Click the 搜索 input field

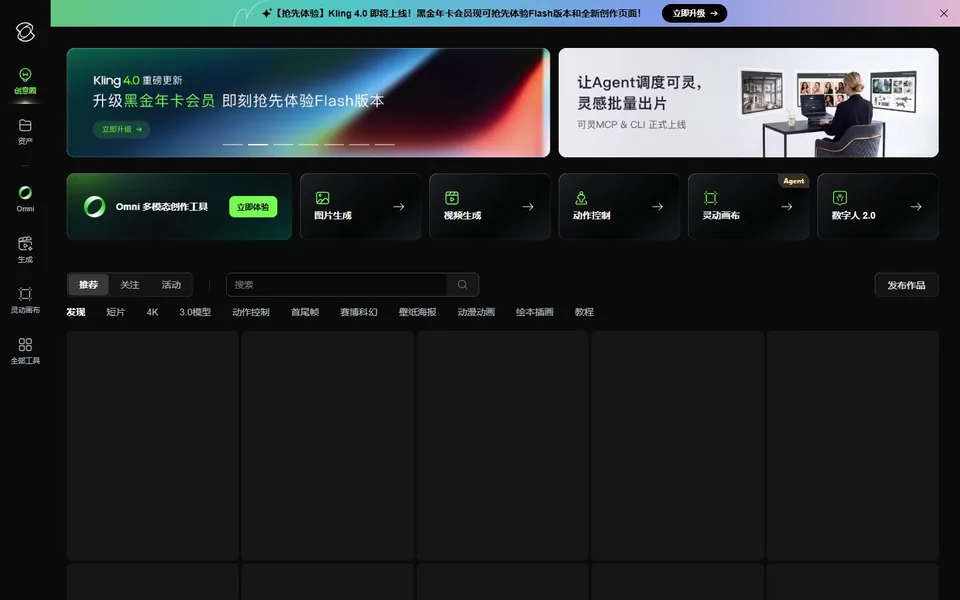coord(337,285)
